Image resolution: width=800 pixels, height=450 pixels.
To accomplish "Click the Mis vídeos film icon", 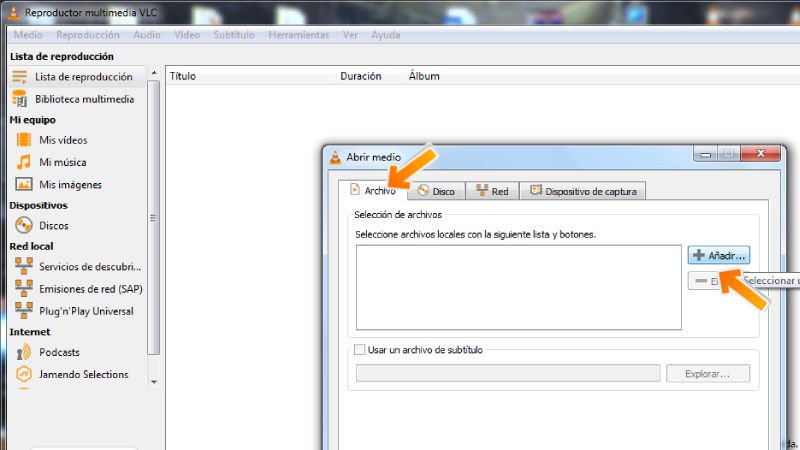I will pyautogui.click(x=23, y=140).
